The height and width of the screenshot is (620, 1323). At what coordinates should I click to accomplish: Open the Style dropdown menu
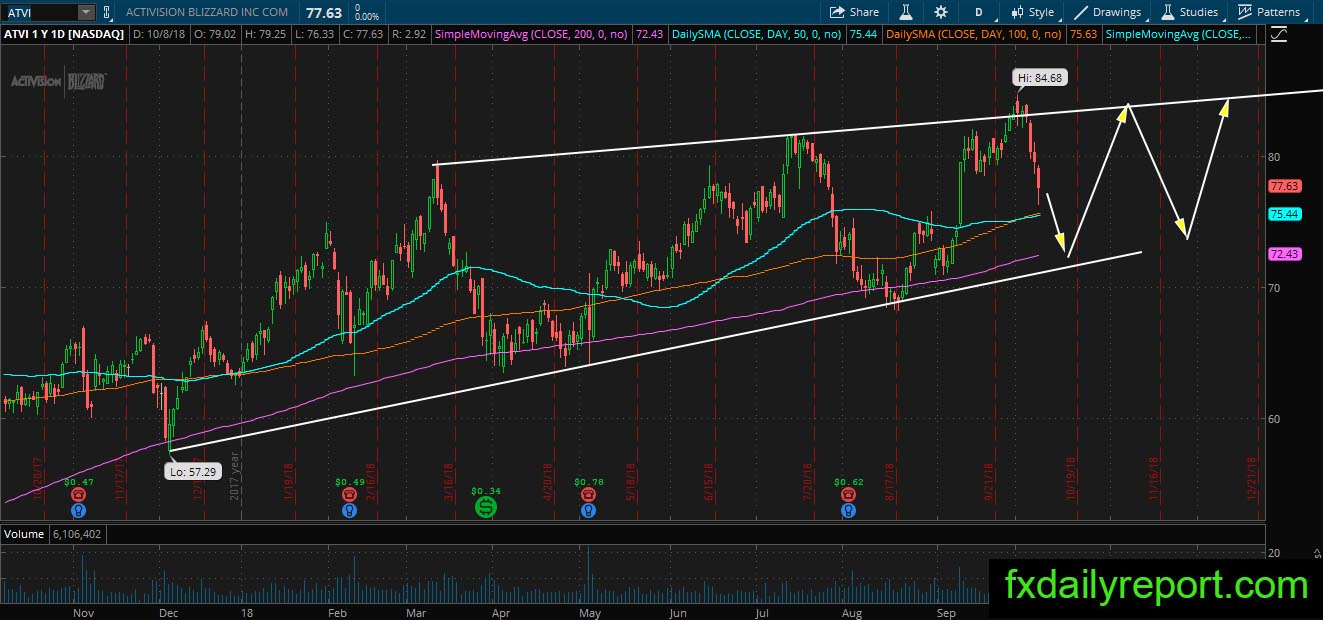point(1032,12)
